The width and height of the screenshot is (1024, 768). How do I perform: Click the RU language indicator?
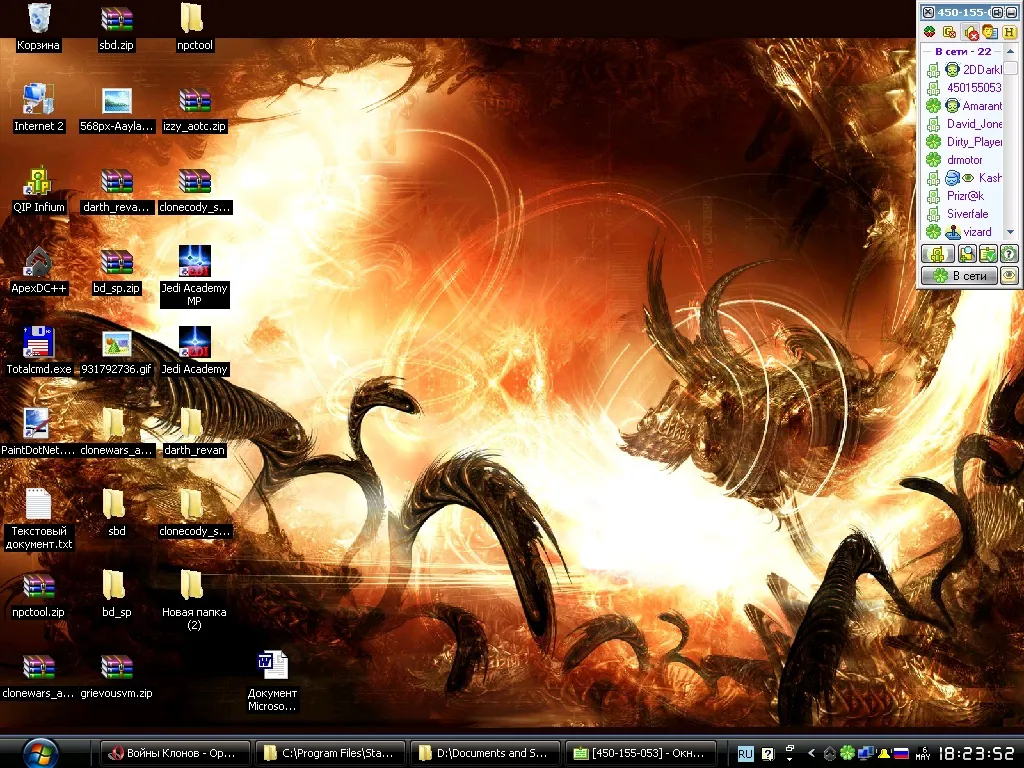click(745, 754)
